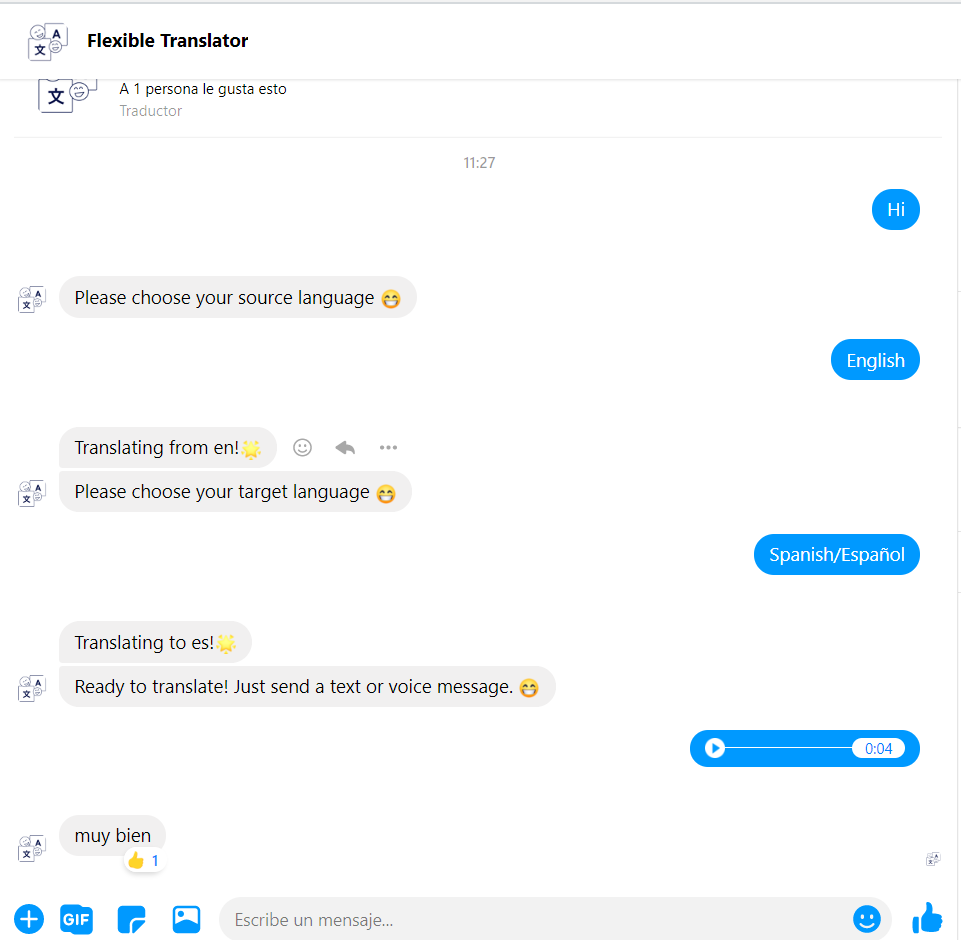Click the bot avatar next to 'muy bien'
The width and height of the screenshot is (961, 940).
pyautogui.click(x=32, y=848)
